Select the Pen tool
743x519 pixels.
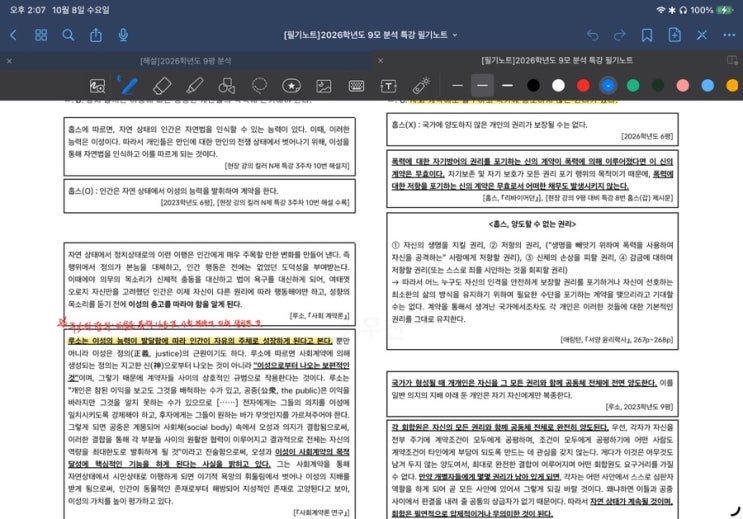129,86
